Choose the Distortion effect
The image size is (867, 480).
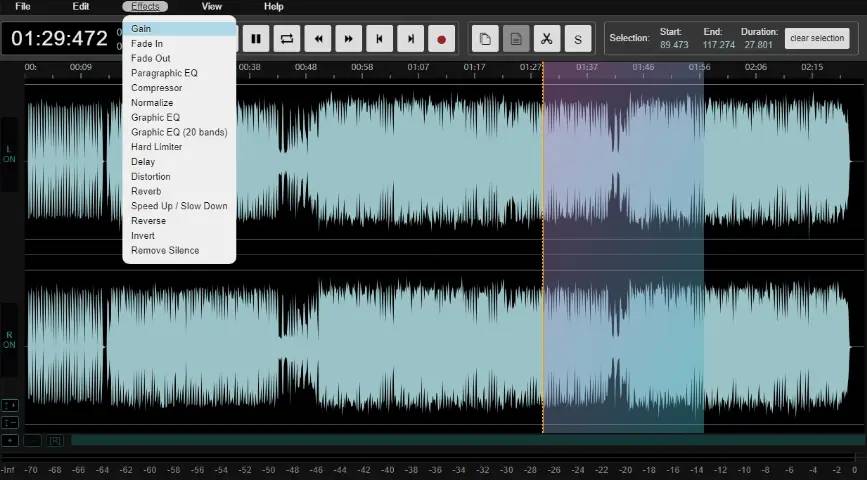(179, 176)
